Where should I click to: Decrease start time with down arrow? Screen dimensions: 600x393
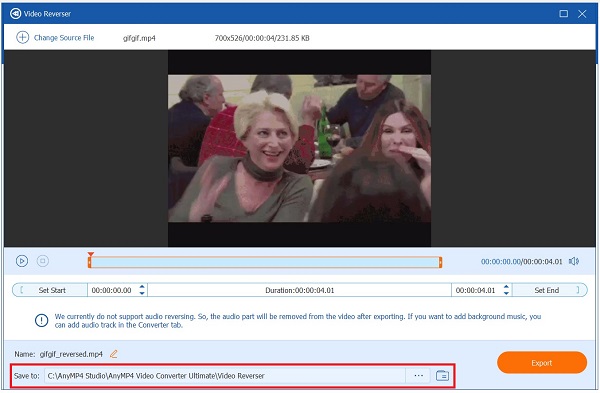point(142,293)
